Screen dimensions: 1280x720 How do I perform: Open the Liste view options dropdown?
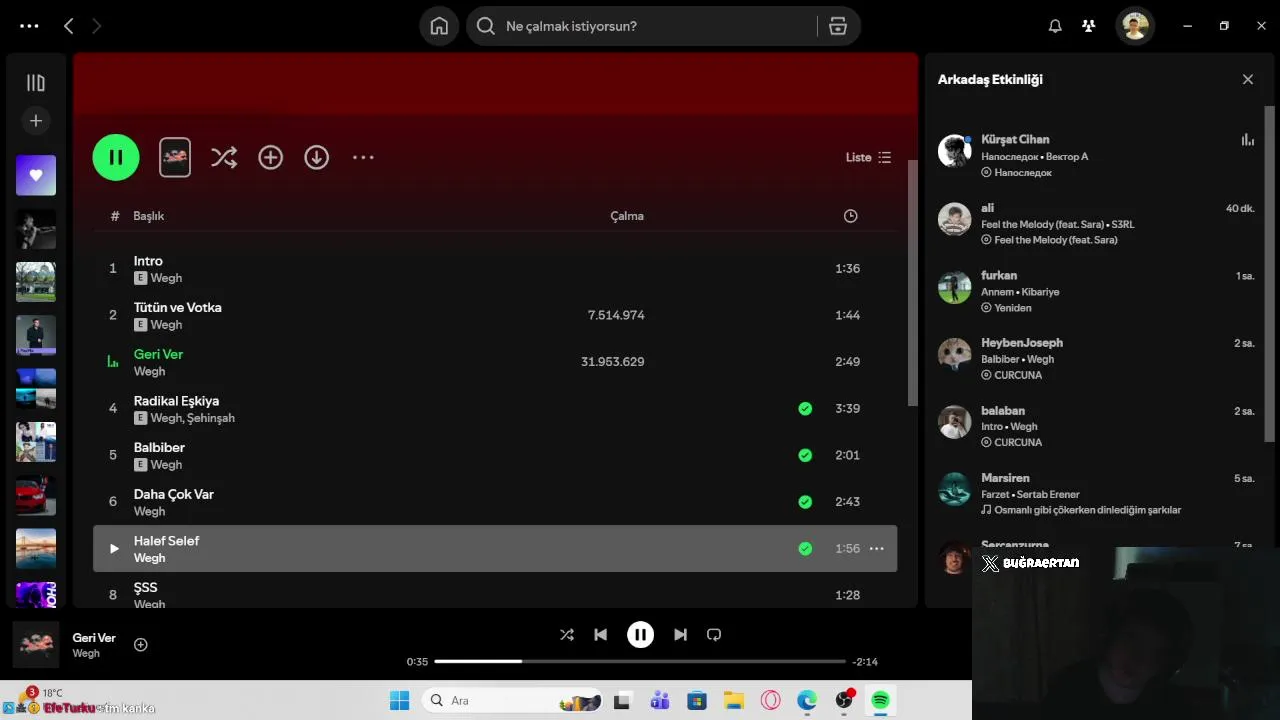868,157
